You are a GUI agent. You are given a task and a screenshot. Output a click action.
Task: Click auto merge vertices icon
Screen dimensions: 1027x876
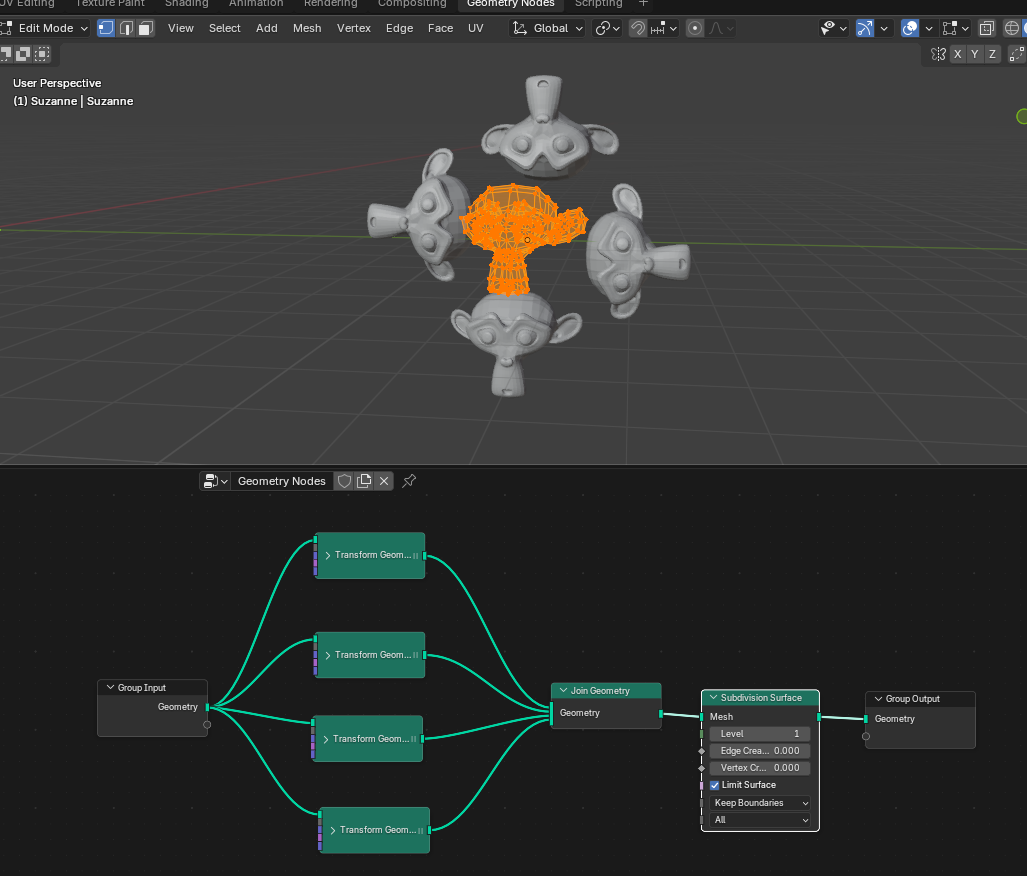[1017, 54]
